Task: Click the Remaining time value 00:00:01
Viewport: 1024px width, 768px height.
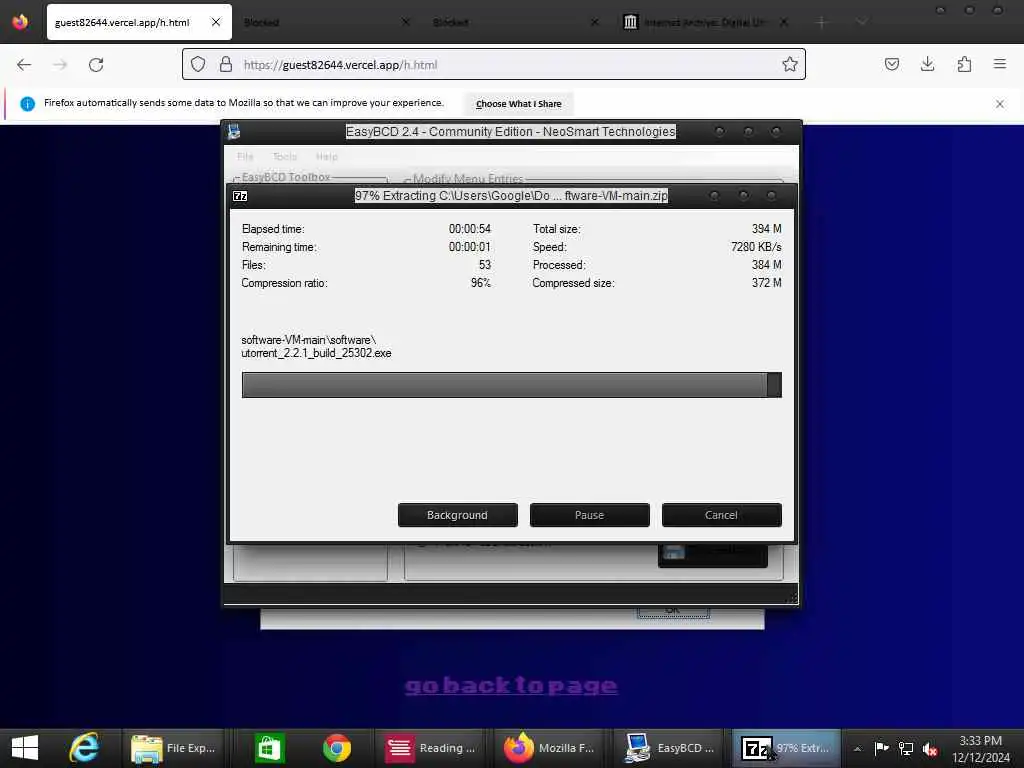Action: 470,247
